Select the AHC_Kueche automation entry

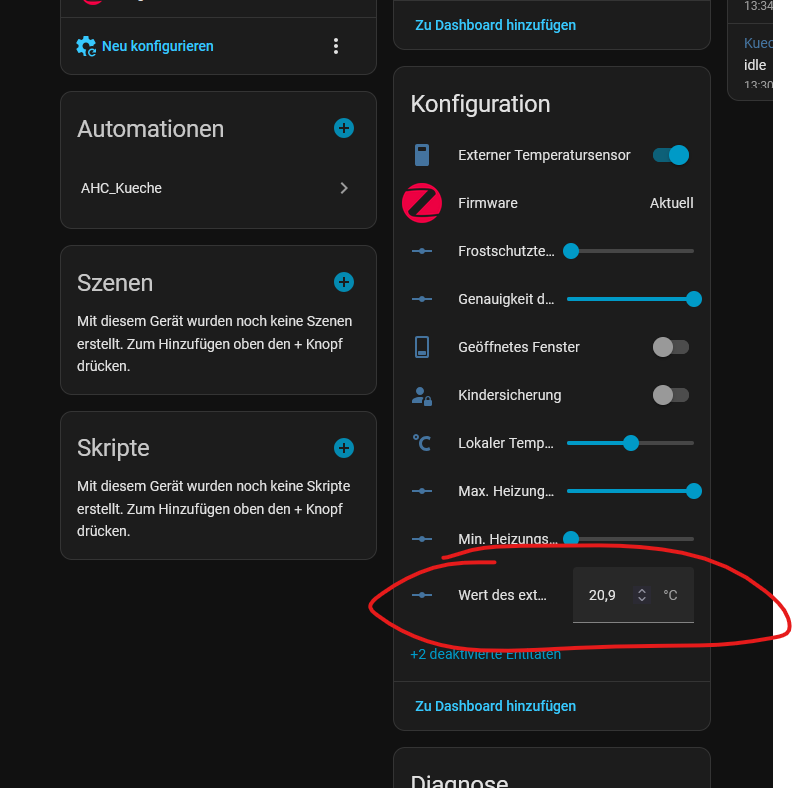pyautogui.click(x=215, y=188)
